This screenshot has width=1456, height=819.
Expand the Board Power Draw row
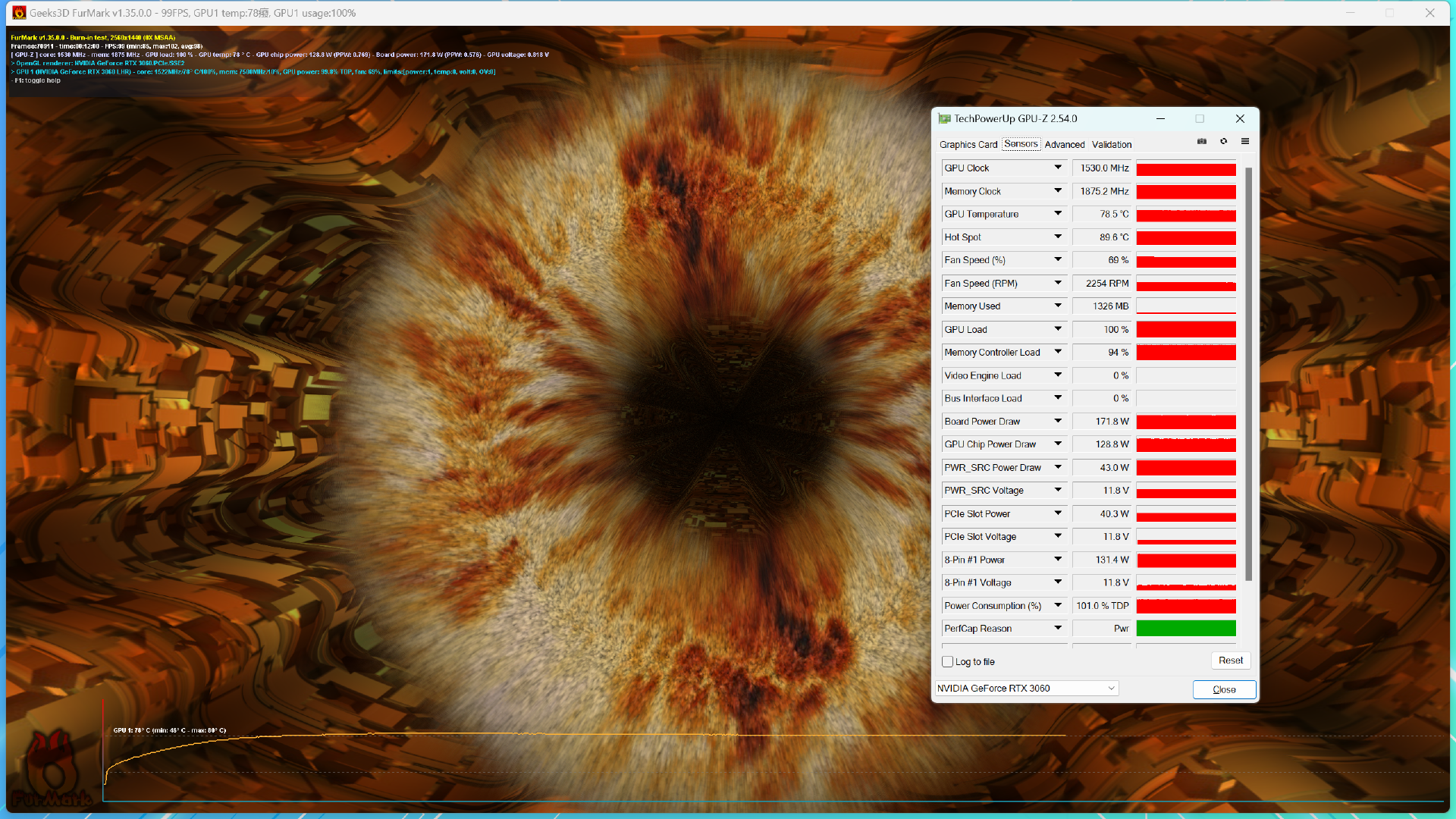tap(1057, 420)
